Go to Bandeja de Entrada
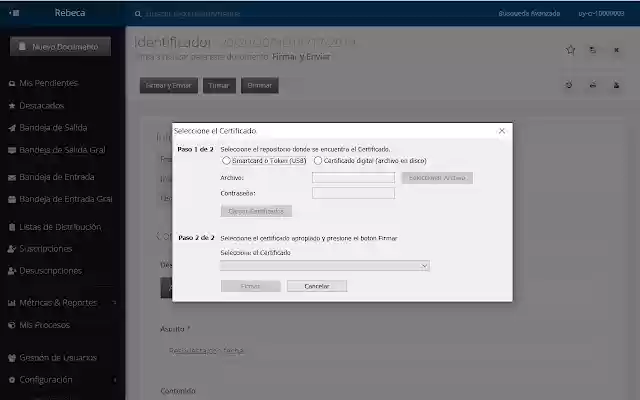640x400 pixels. [x=57, y=177]
